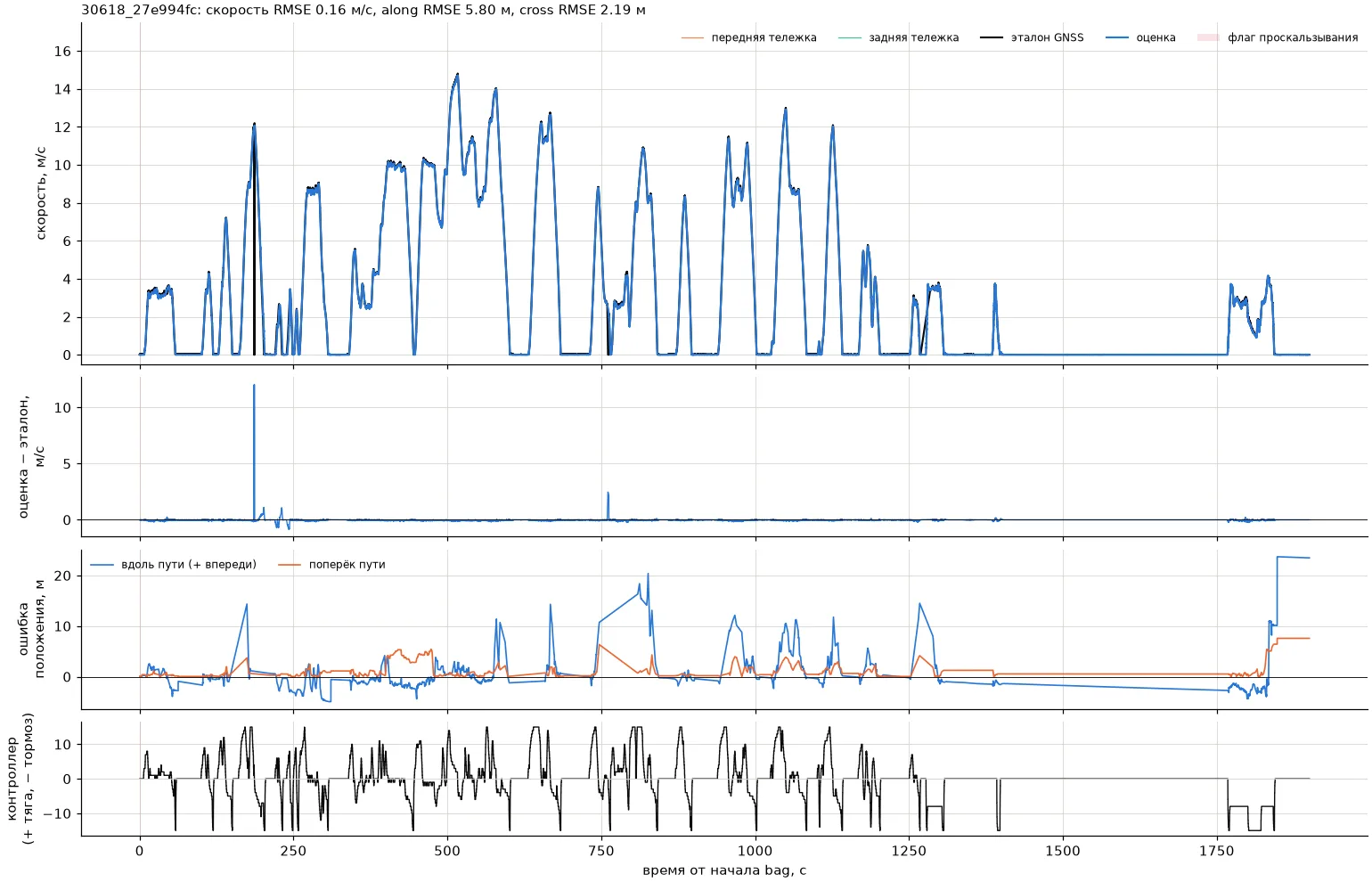Select the 'поперёк пути' legend label
Image resolution: width=1372 pixels, height=882 pixels.
click(x=347, y=565)
